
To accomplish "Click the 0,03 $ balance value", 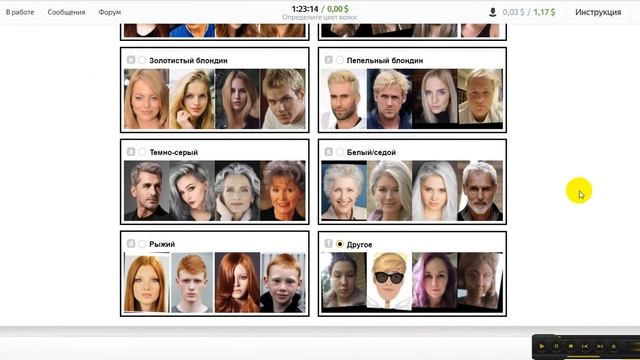I will coord(513,12).
